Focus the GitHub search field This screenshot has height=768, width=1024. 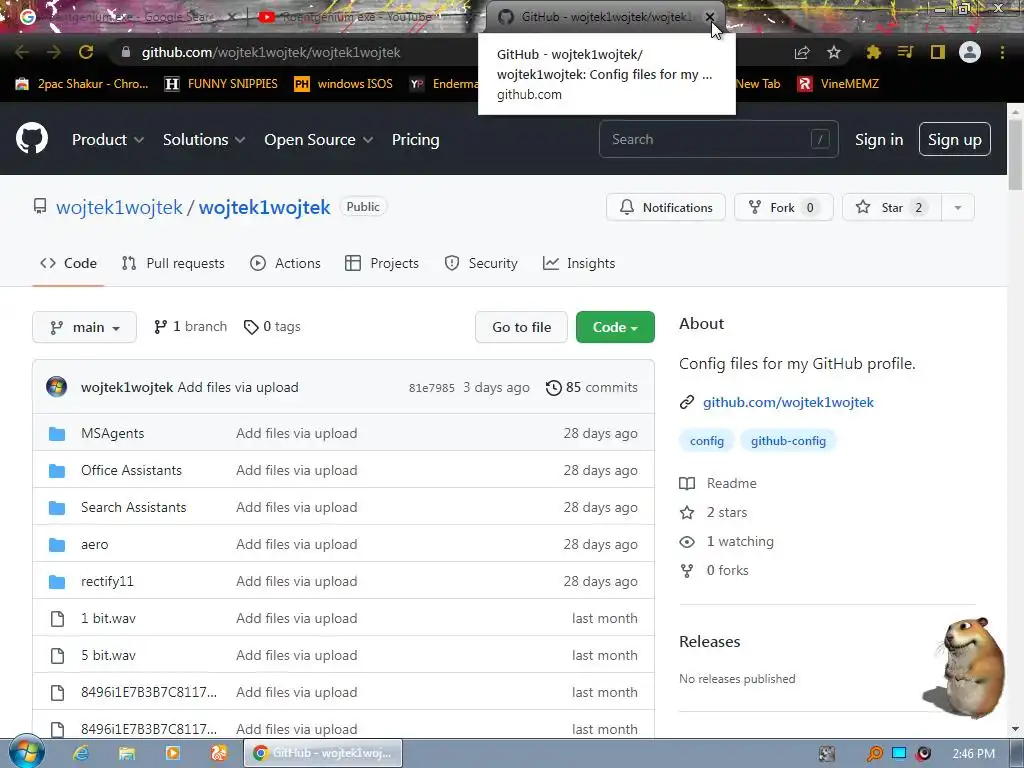tap(718, 139)
